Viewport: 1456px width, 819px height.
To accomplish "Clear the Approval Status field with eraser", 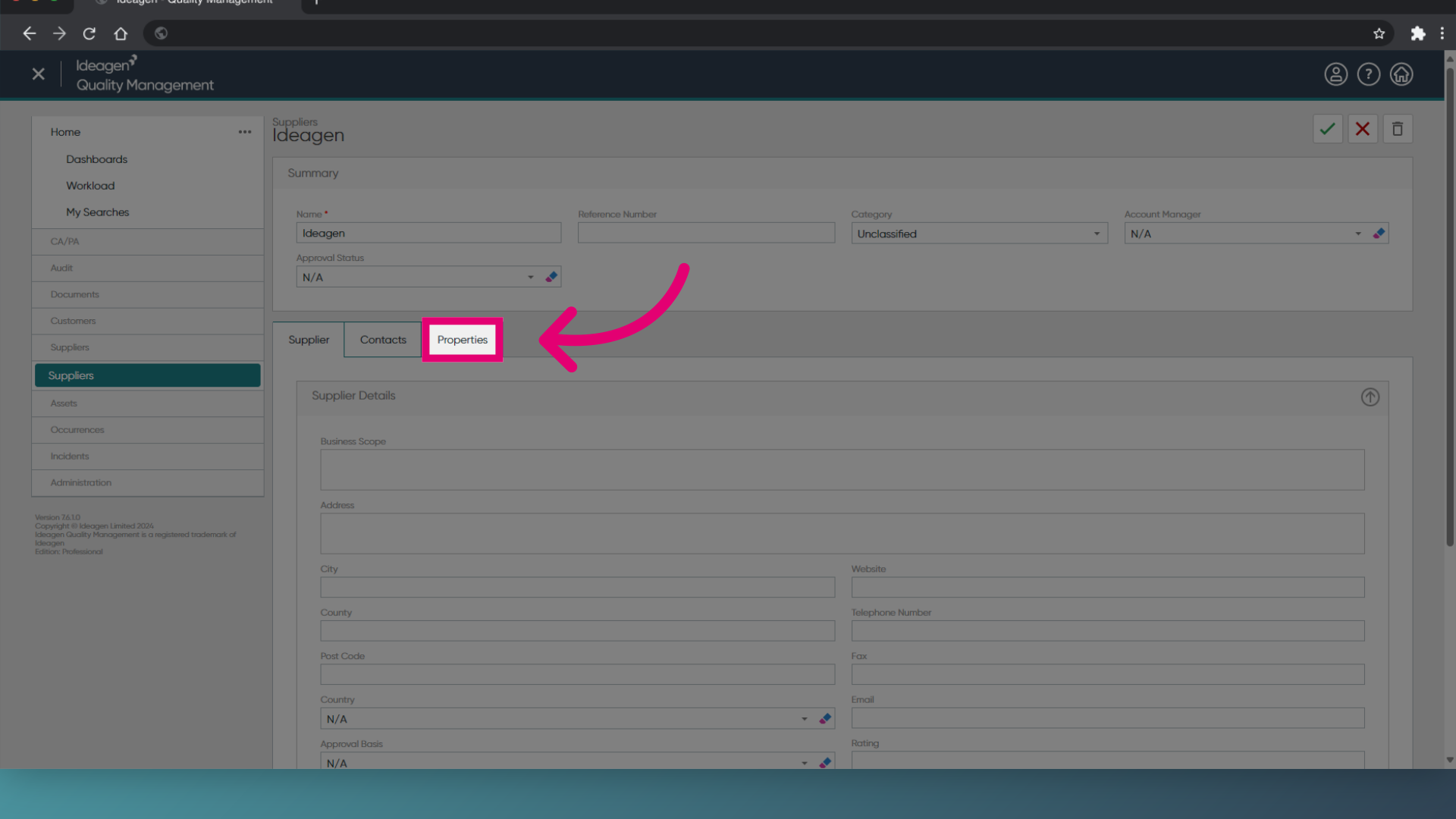I will click(551, 277).
